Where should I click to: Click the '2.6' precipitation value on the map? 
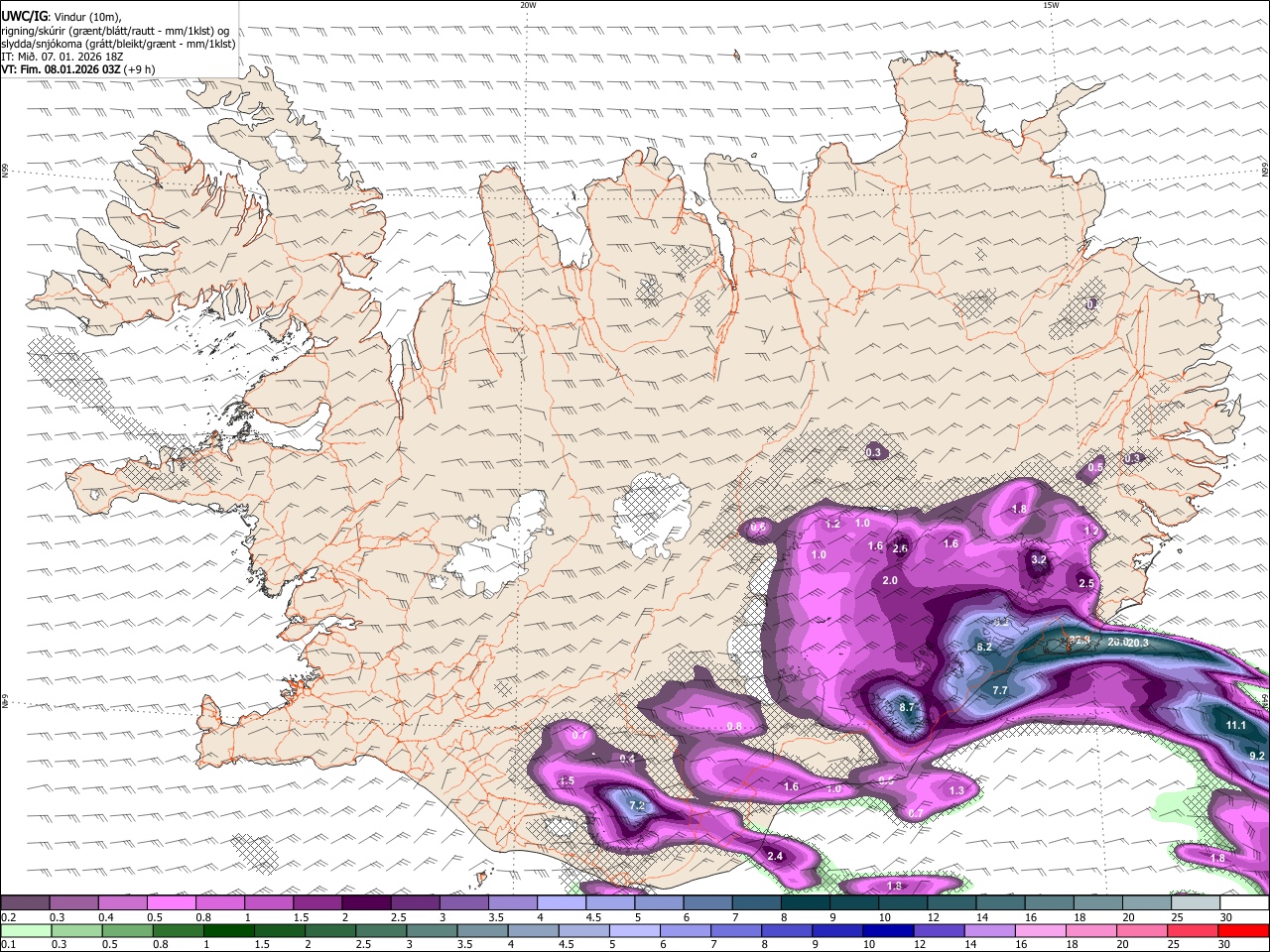coord(900,549)
